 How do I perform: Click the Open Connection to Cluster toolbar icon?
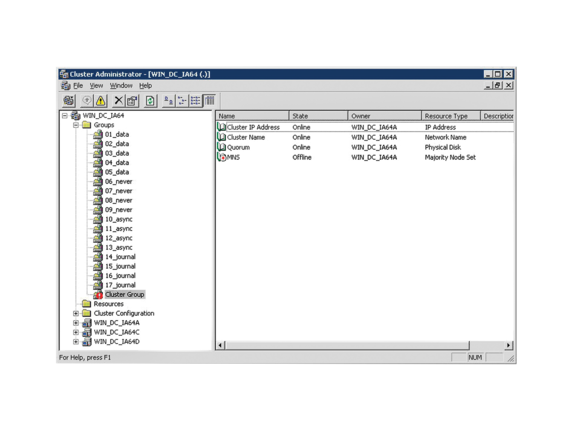click(68, 100)
